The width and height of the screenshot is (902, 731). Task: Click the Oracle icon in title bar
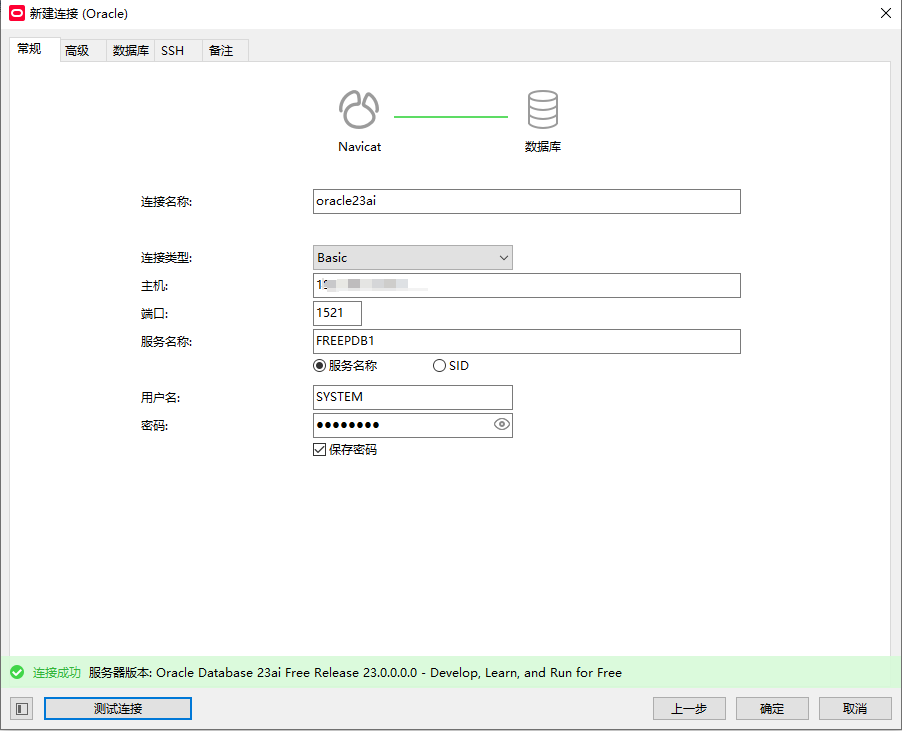point(17,13)
